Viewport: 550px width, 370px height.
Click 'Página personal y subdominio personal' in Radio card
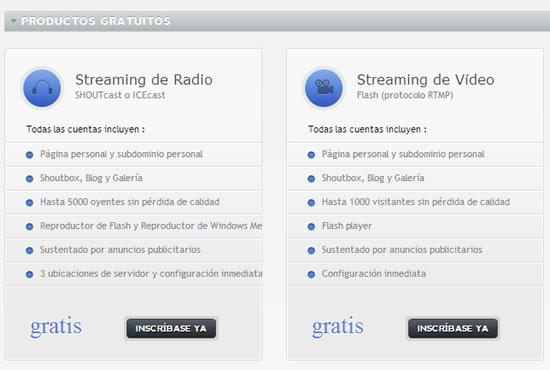(121, 154)
